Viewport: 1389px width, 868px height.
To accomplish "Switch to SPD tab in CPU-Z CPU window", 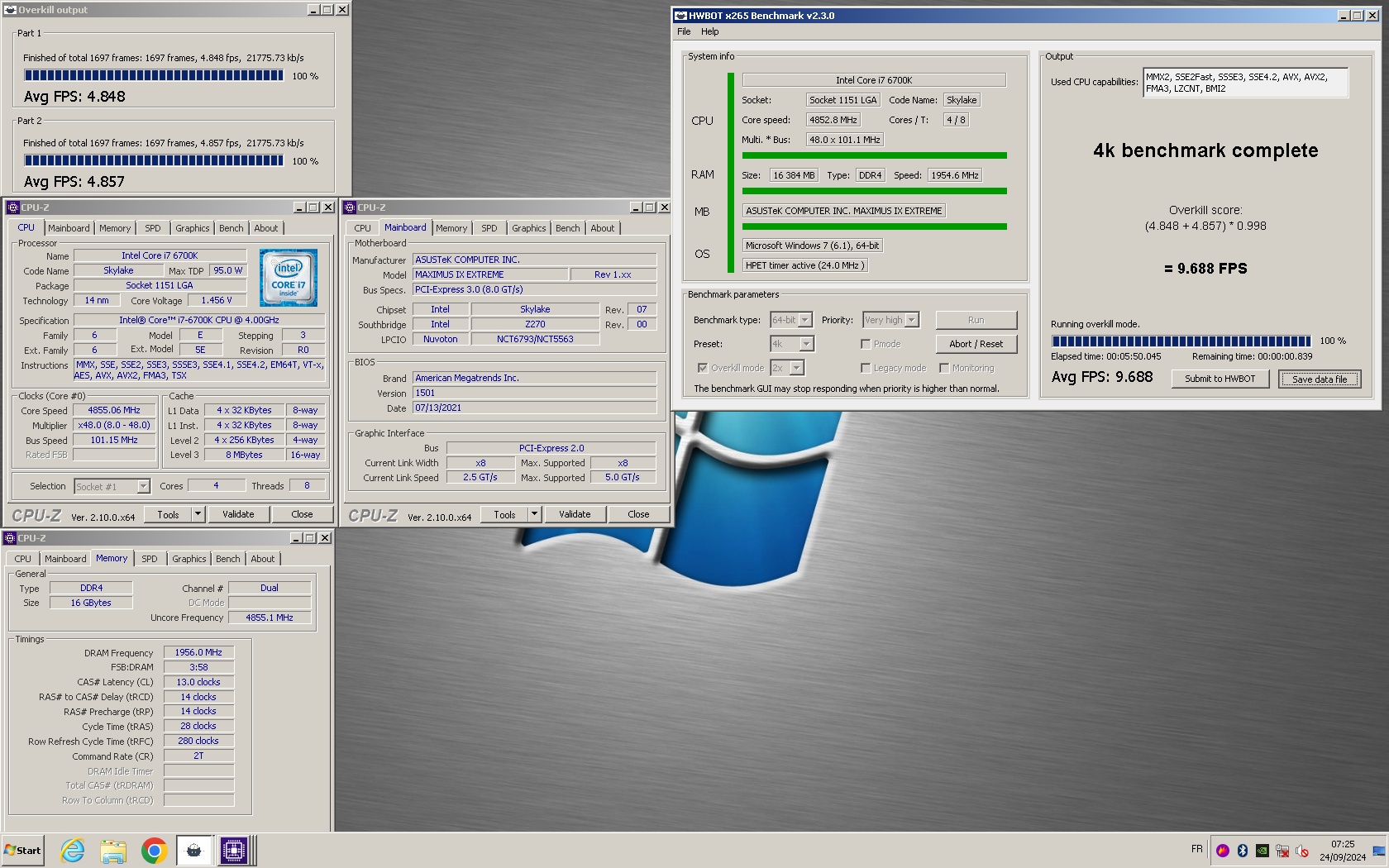I will click(x=153, y=228).
